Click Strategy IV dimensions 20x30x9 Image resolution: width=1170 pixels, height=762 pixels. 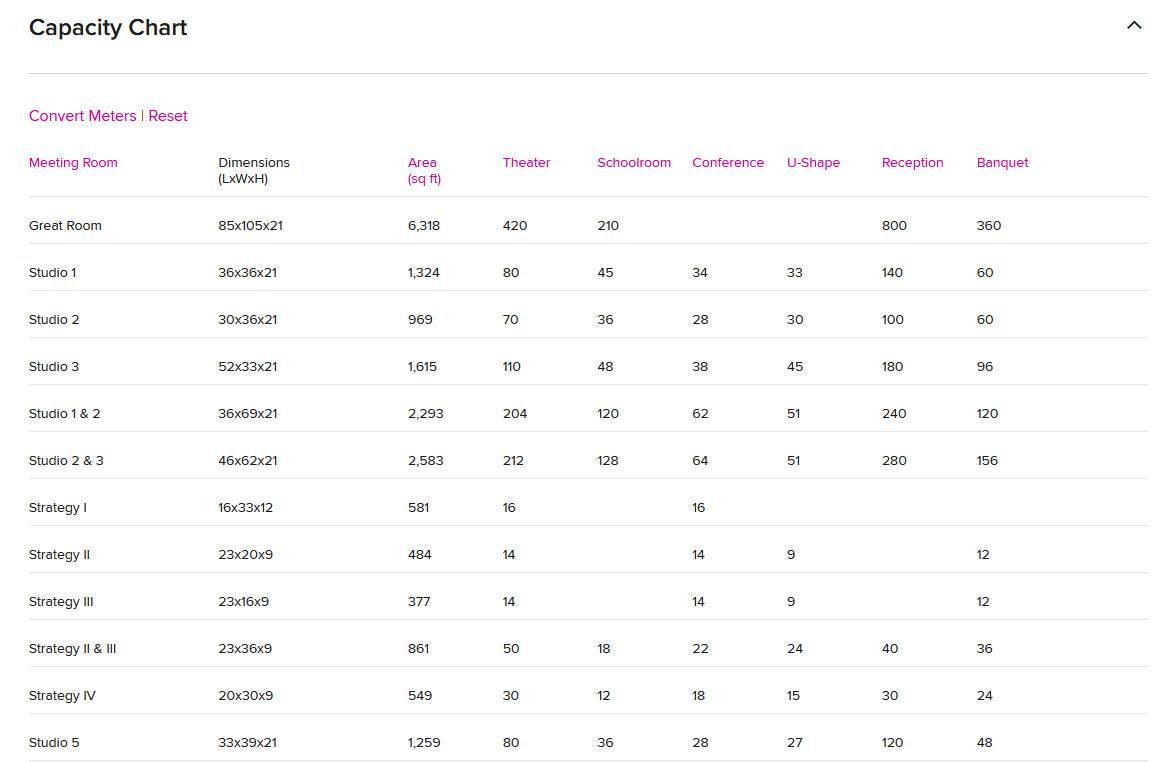(x=245, y=696)
